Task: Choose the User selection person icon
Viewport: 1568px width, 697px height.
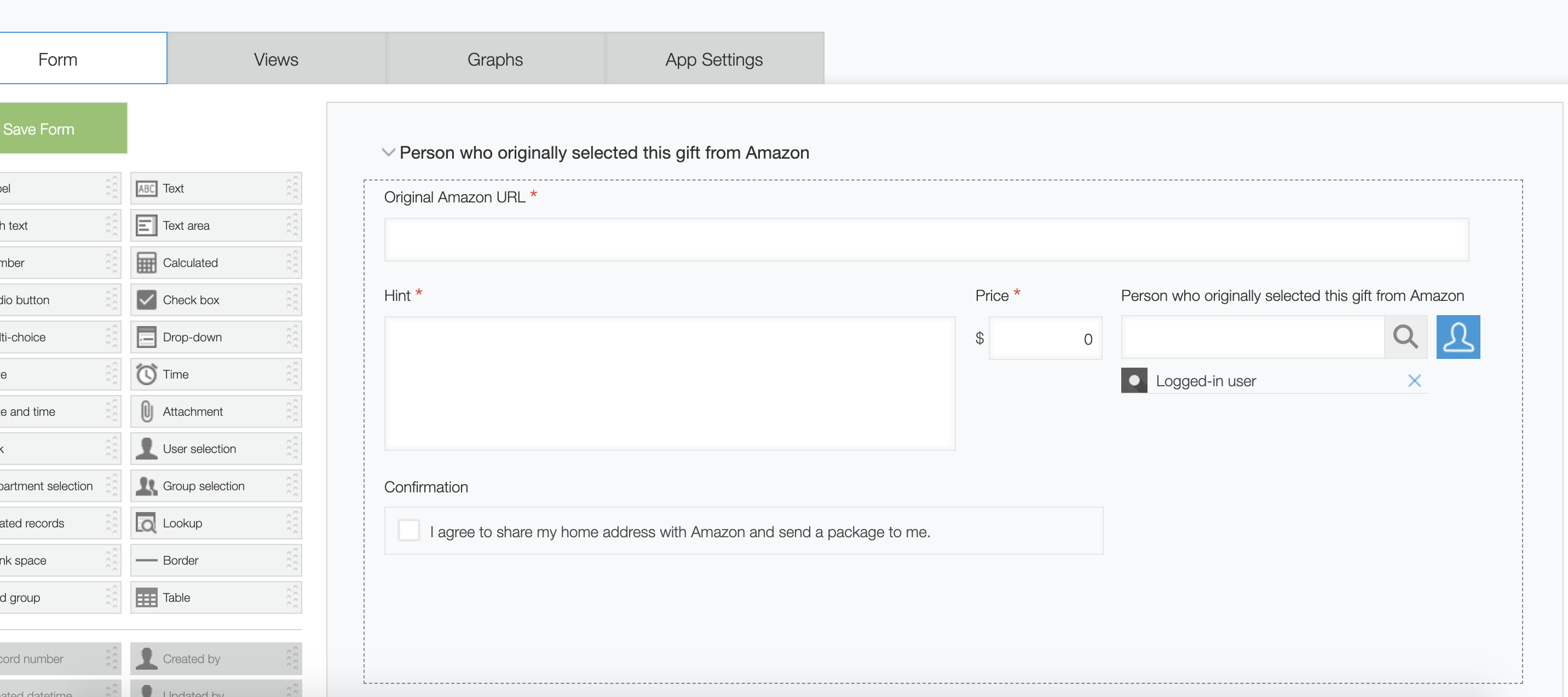Action: [146, 449]
